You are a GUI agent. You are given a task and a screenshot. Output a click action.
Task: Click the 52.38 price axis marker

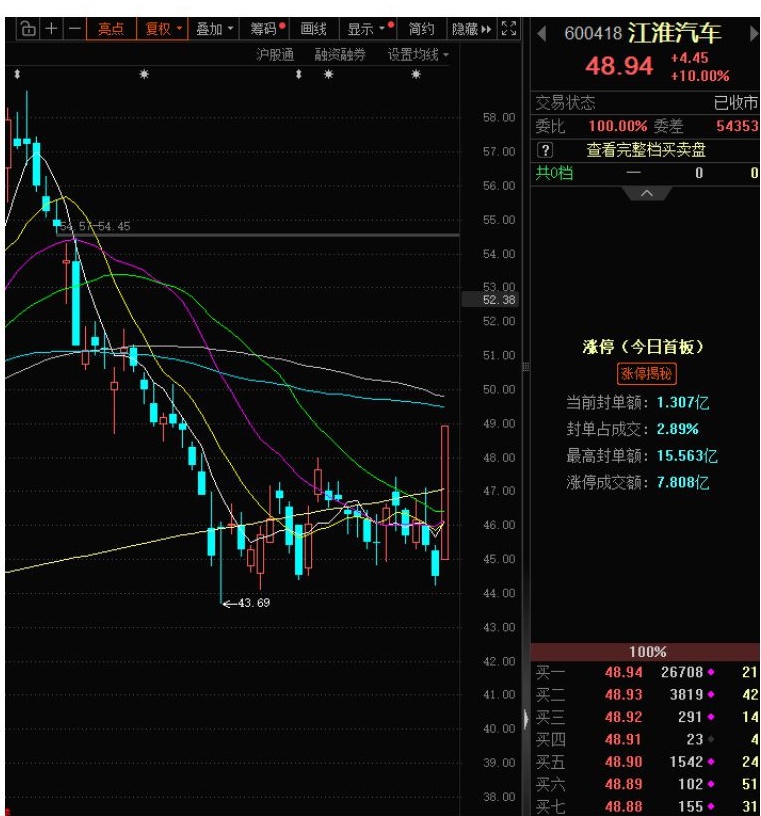(490, 300)
